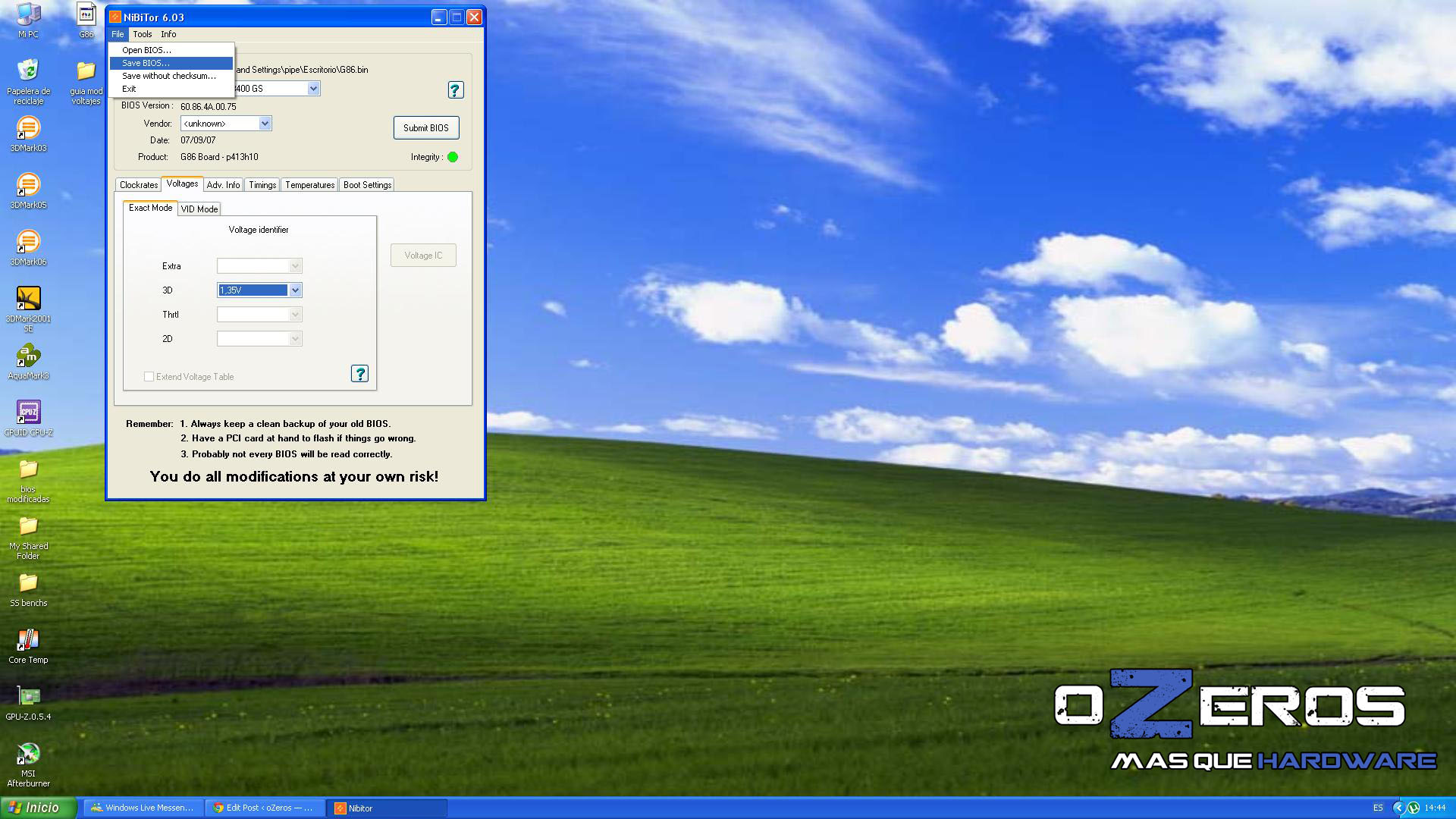Viewport: 1456px width, 819px height.
Task: Open the Inicio start button
Action: click(x=39, y=808)
